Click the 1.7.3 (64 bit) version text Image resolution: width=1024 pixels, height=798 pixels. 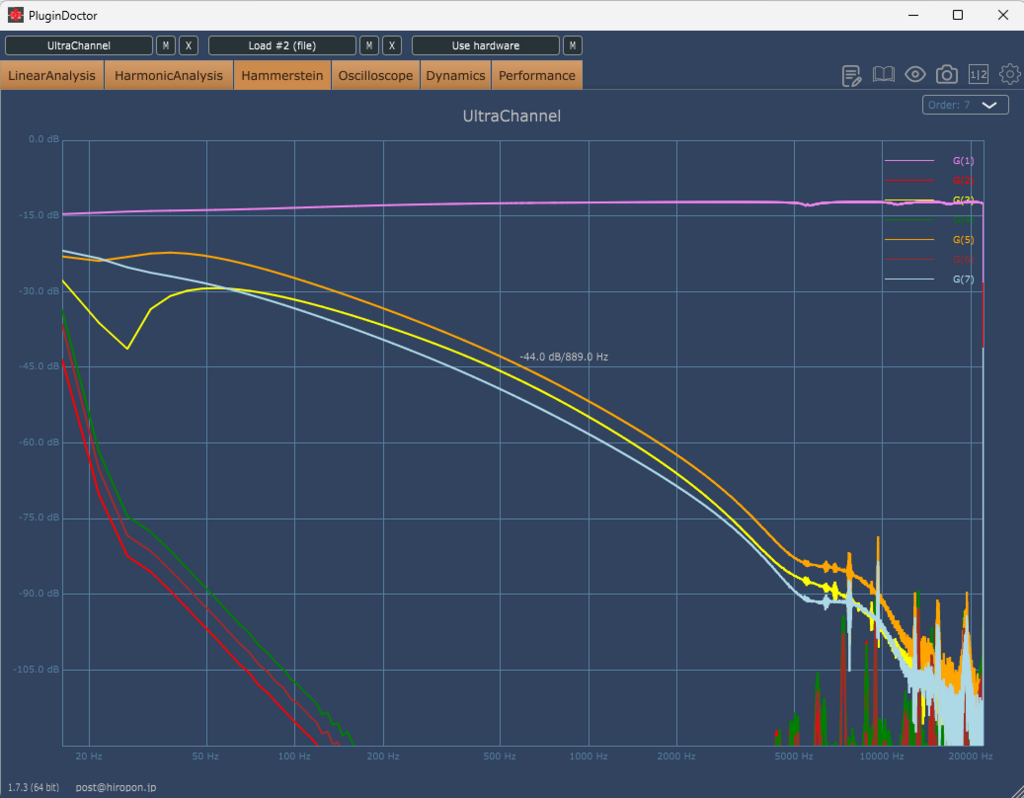tap(33, 787)
